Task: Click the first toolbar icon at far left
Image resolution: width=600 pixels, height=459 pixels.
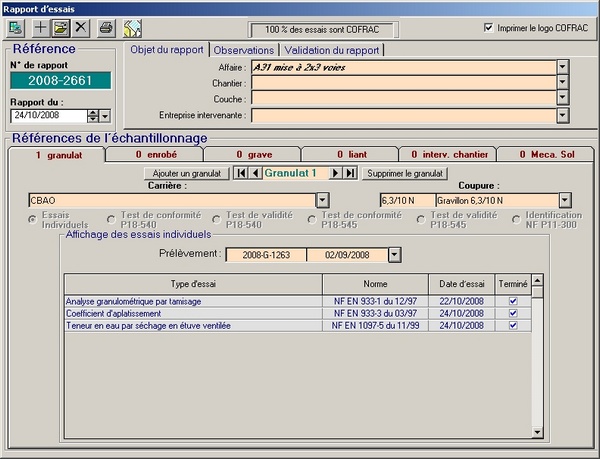Action: (16, 27)
